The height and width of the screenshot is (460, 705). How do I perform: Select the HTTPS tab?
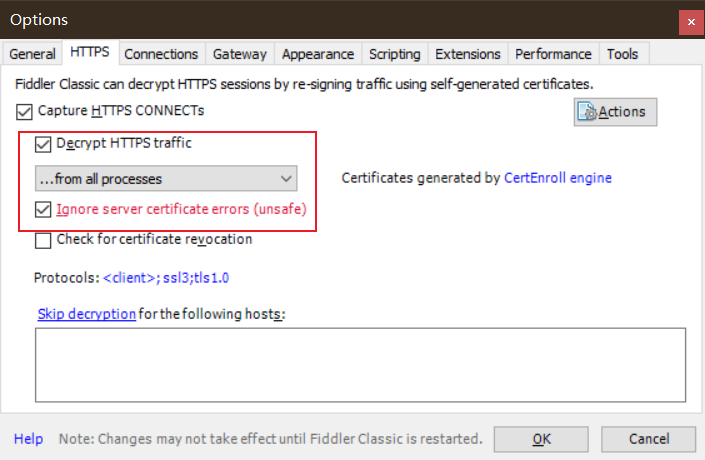tap(90, 53)
